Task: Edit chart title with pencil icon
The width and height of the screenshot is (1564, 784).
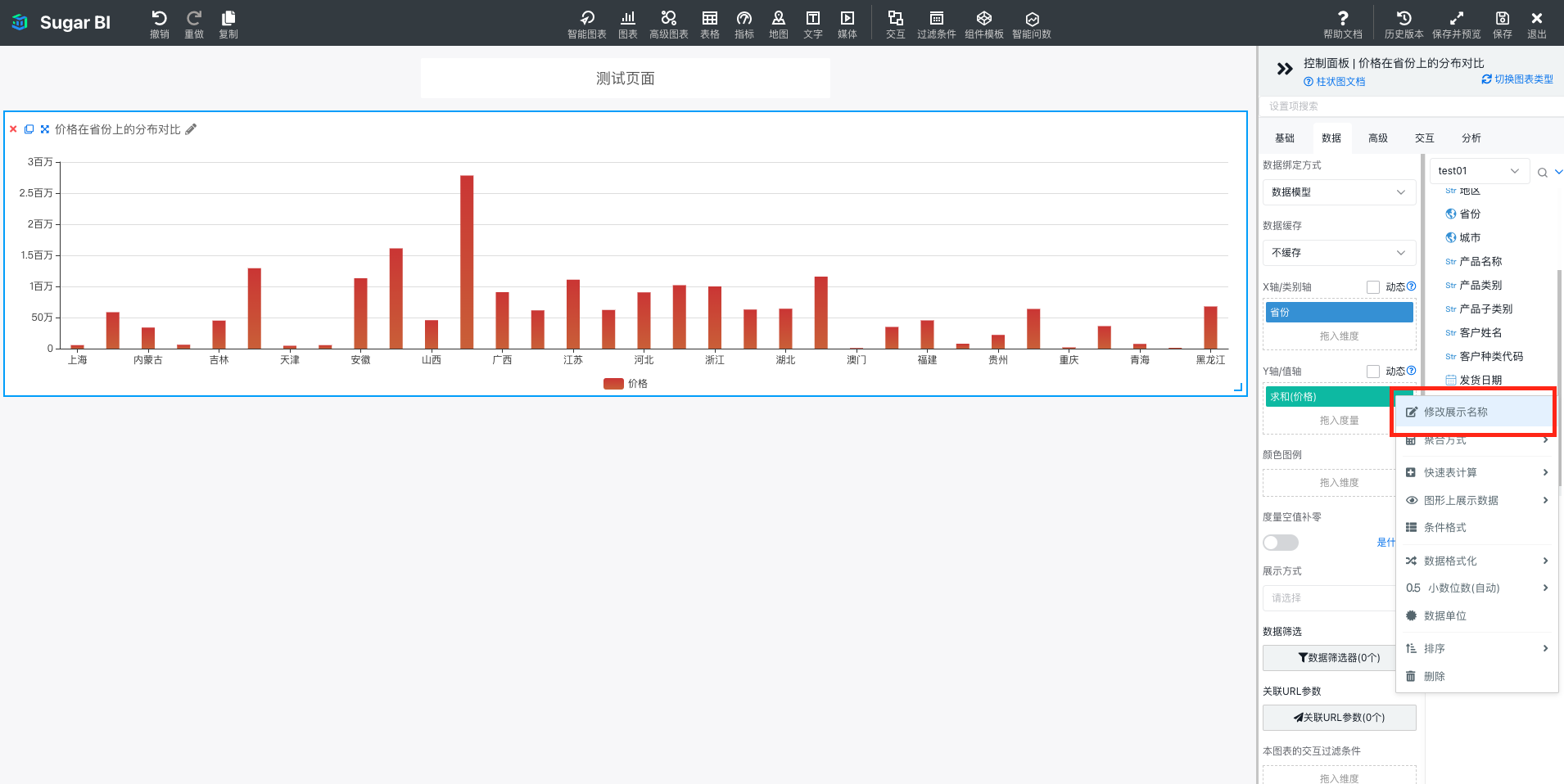Action: point(191,129)
